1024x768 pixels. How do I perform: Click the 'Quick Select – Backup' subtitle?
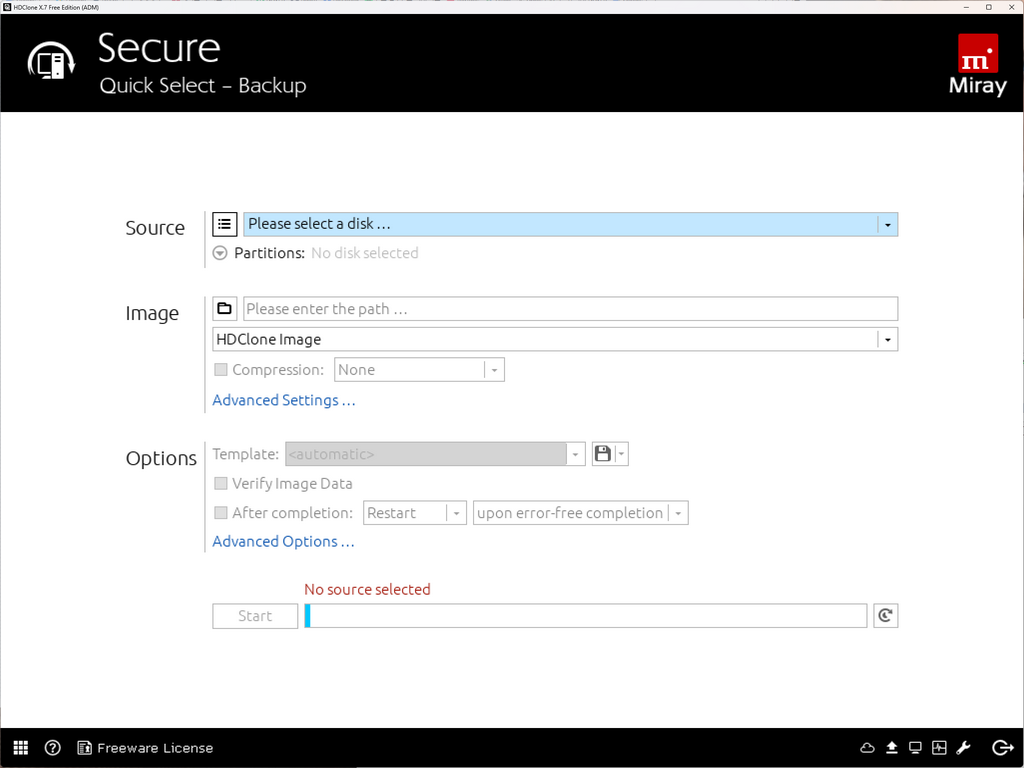tap(202, 86)
